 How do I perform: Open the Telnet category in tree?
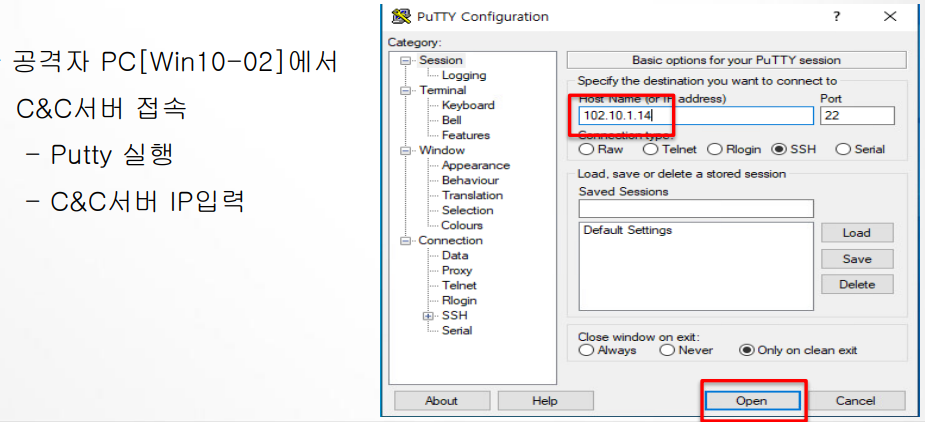tap(459, 286)
